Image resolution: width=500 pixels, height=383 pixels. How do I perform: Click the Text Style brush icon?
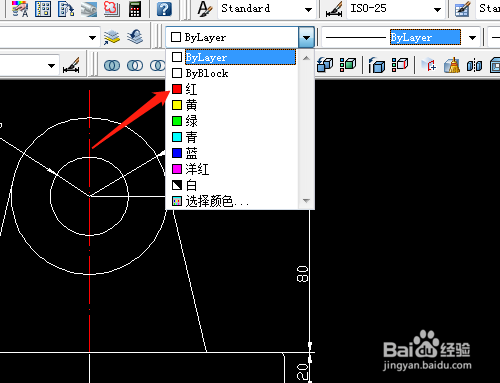pyautogui.click(x=205, y=9)
